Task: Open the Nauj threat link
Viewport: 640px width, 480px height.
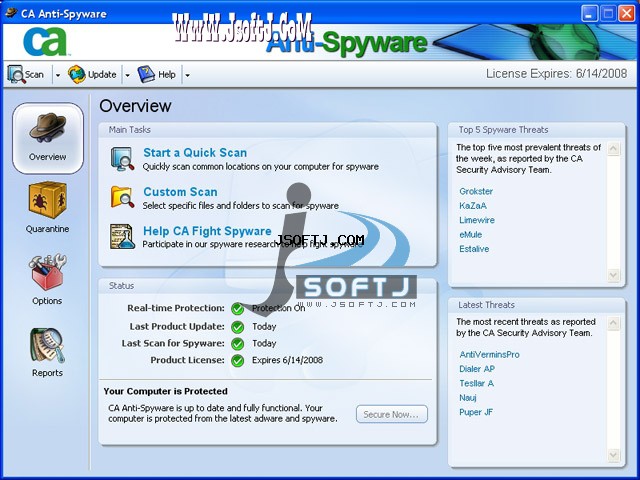Action: click(468, 398)
